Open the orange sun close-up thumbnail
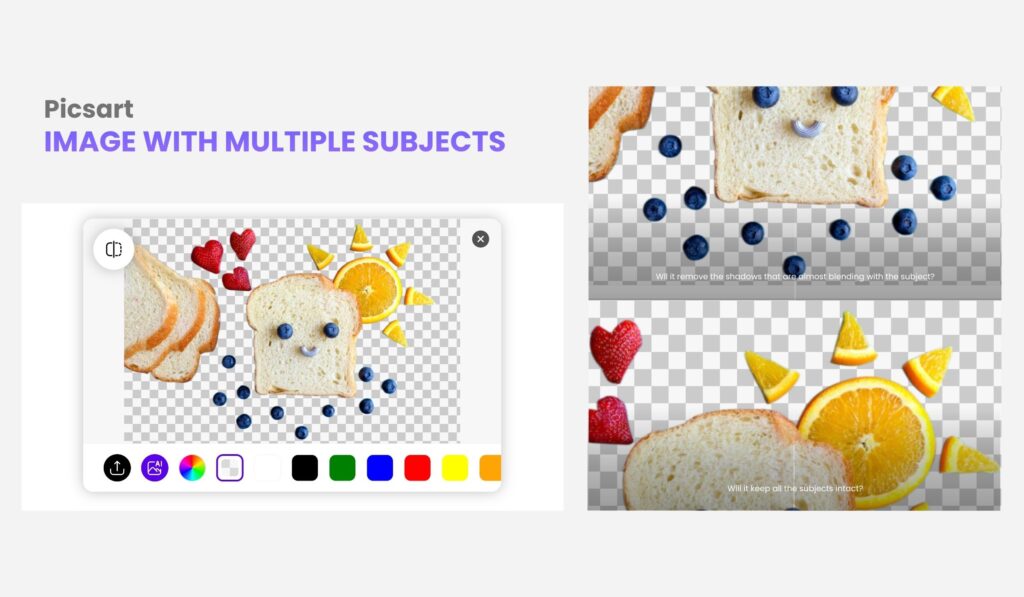 794,406
